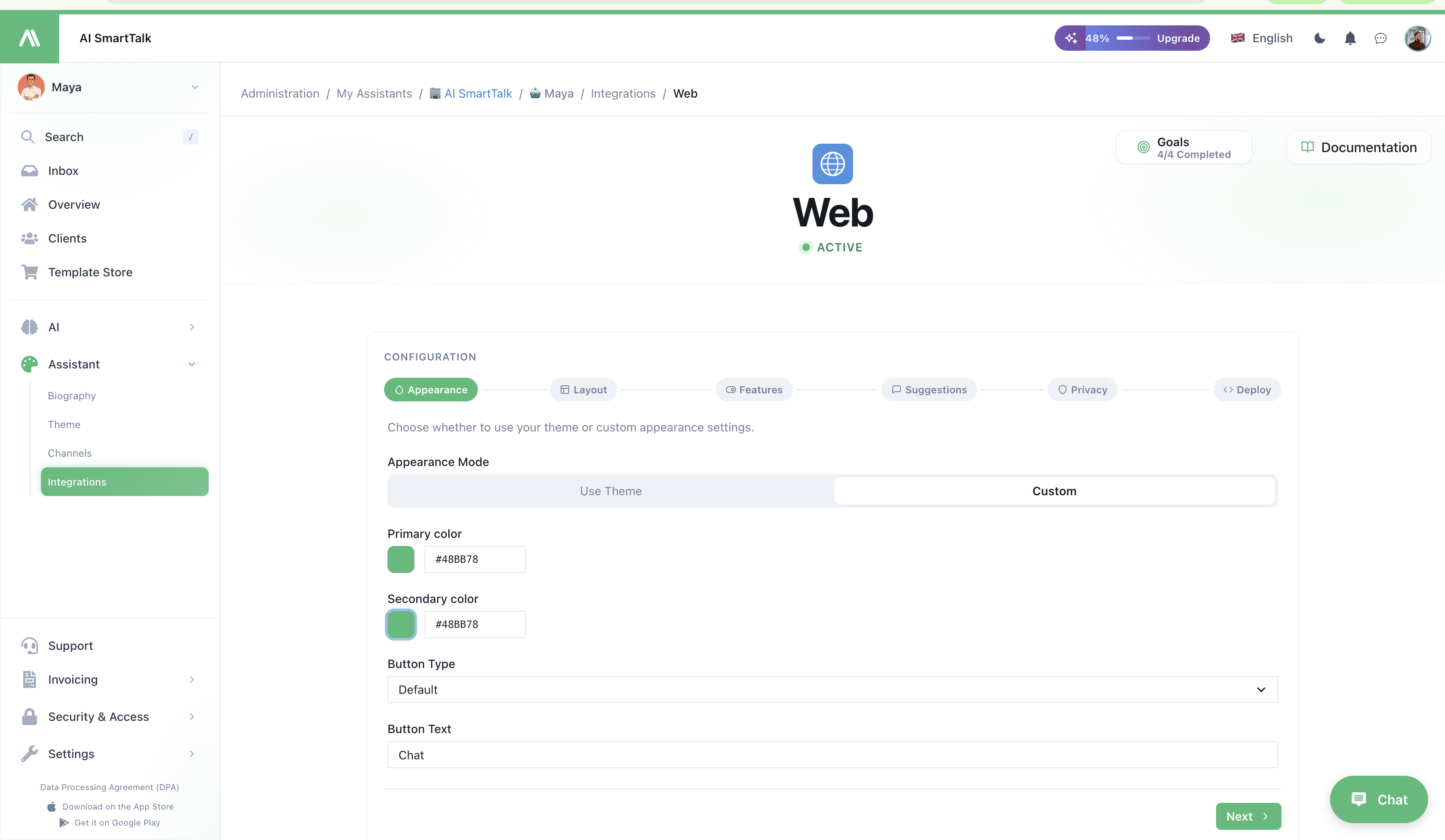Switch to the Features step tab
Image resolution: width=1445 pixels, height=840 pixels.
click(754, 390)
